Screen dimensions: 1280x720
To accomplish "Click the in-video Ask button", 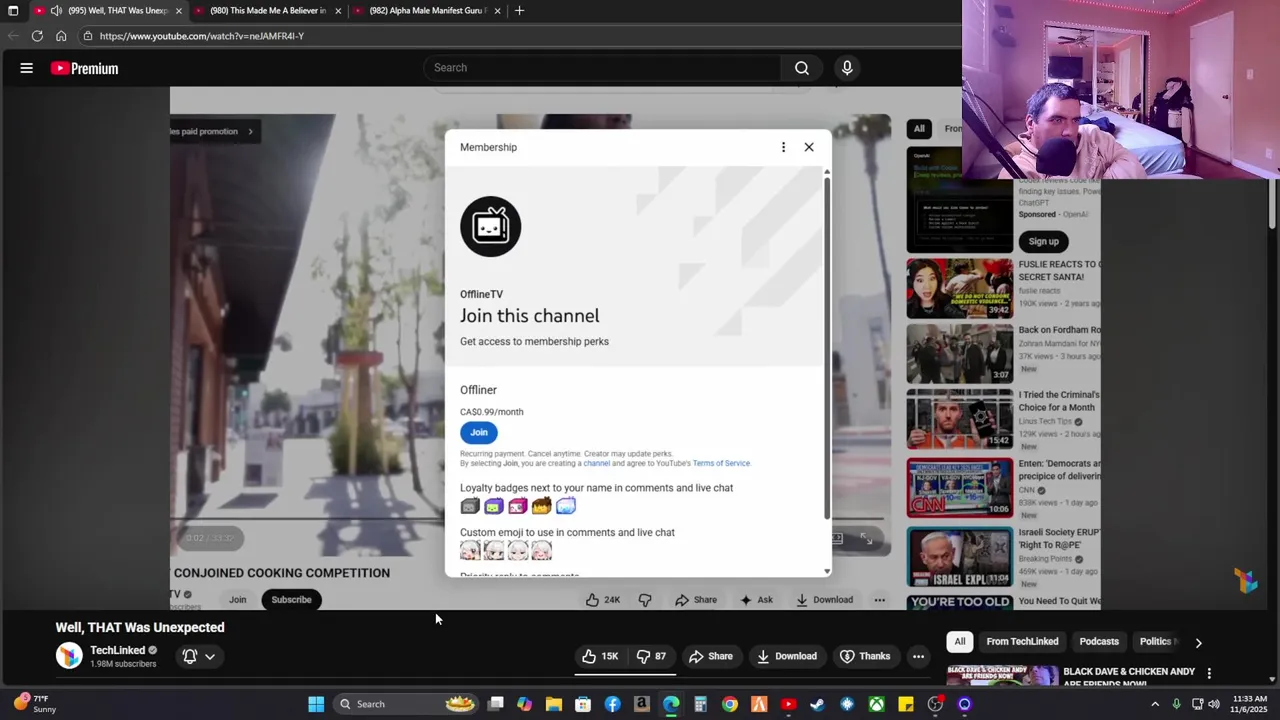I will pos(756,600).
